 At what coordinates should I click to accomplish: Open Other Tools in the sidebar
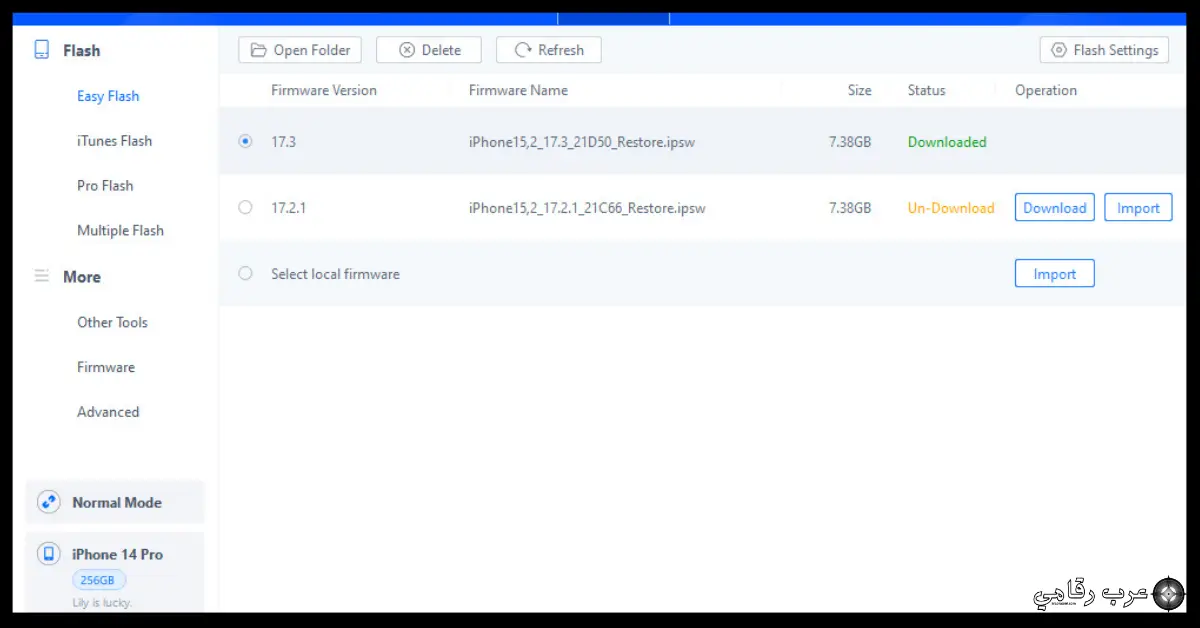click(x=112, y=322)
